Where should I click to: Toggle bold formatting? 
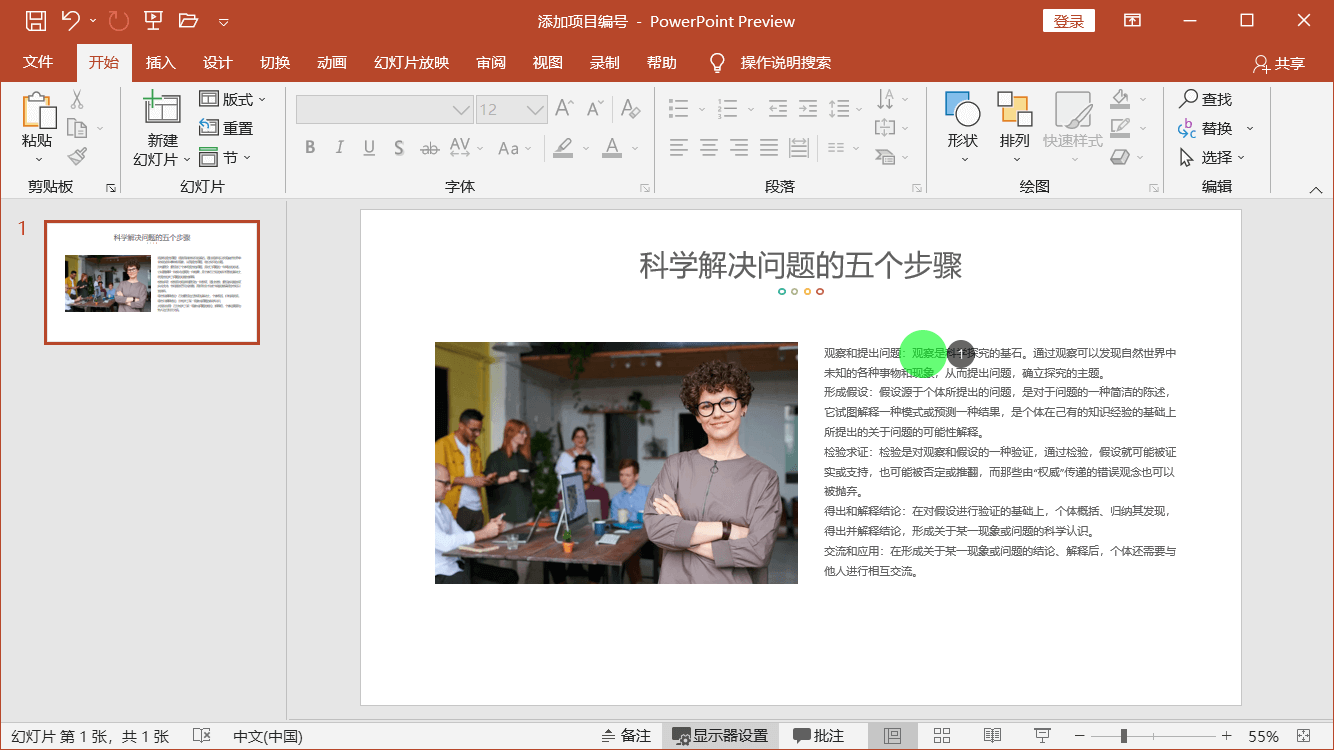tap(310, 148)
